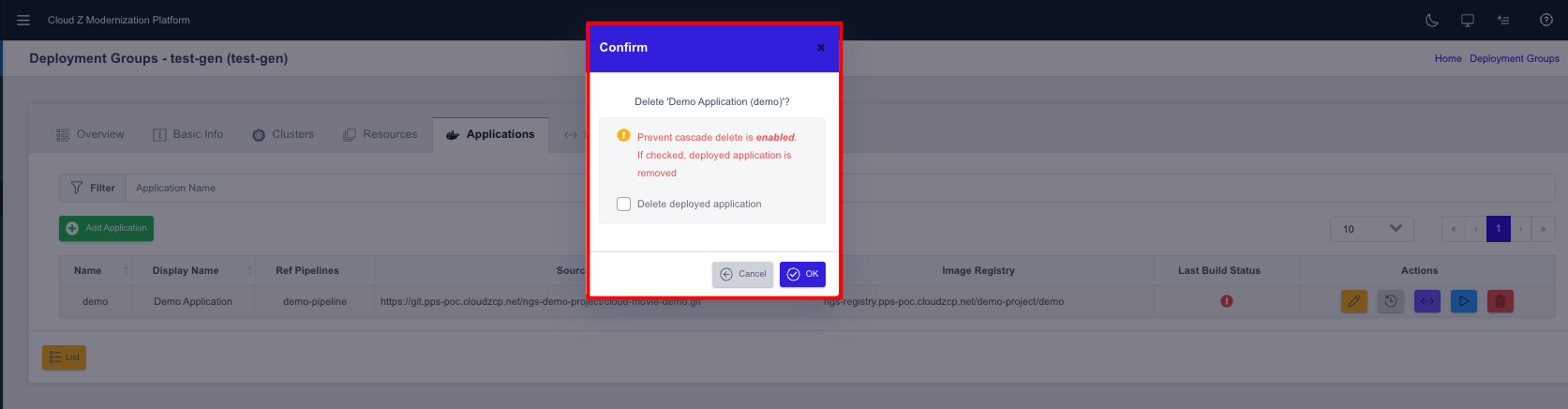Confirm deletion with the OK button

pos(802,274)
